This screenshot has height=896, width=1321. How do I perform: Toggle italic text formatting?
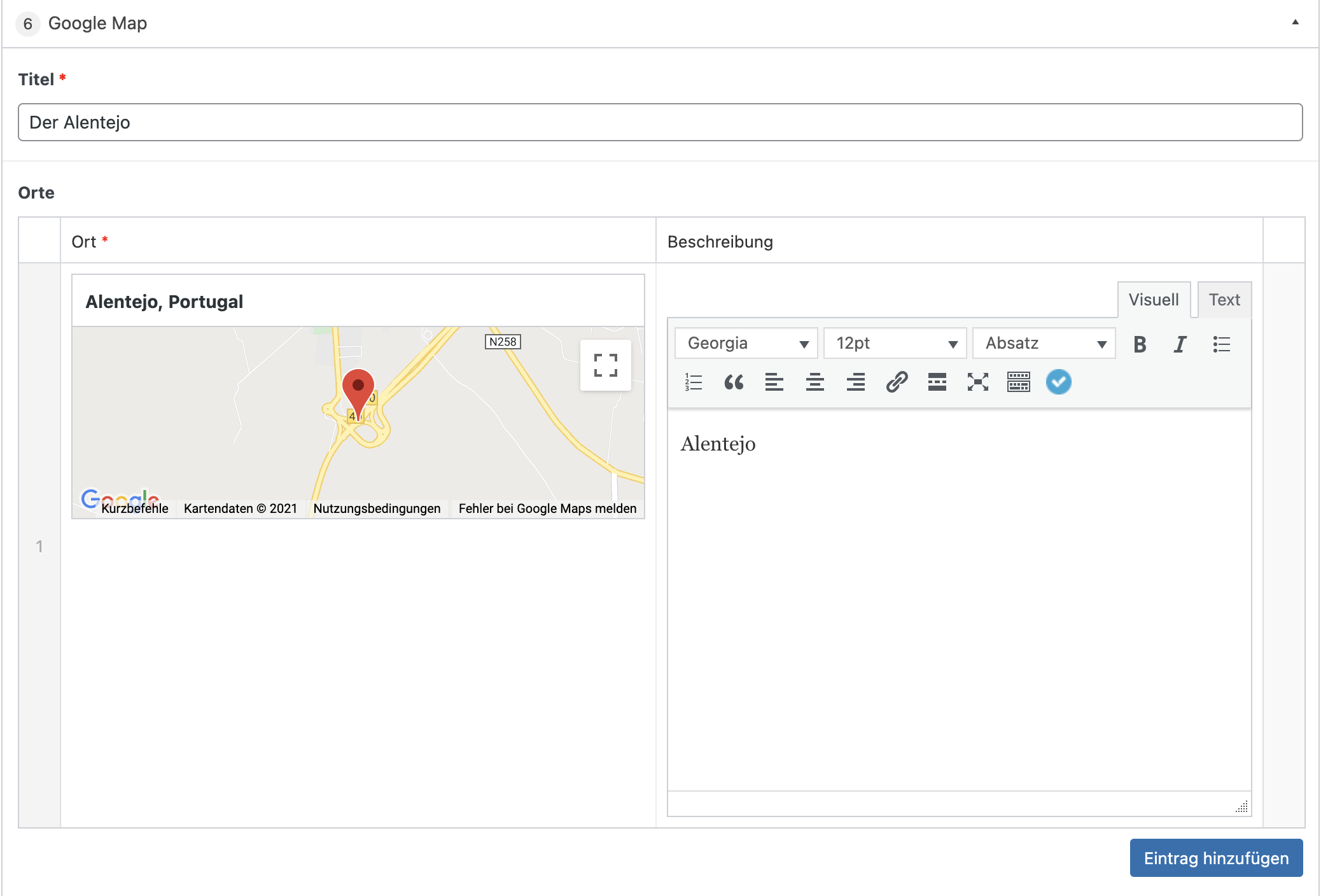[1180, 344]
